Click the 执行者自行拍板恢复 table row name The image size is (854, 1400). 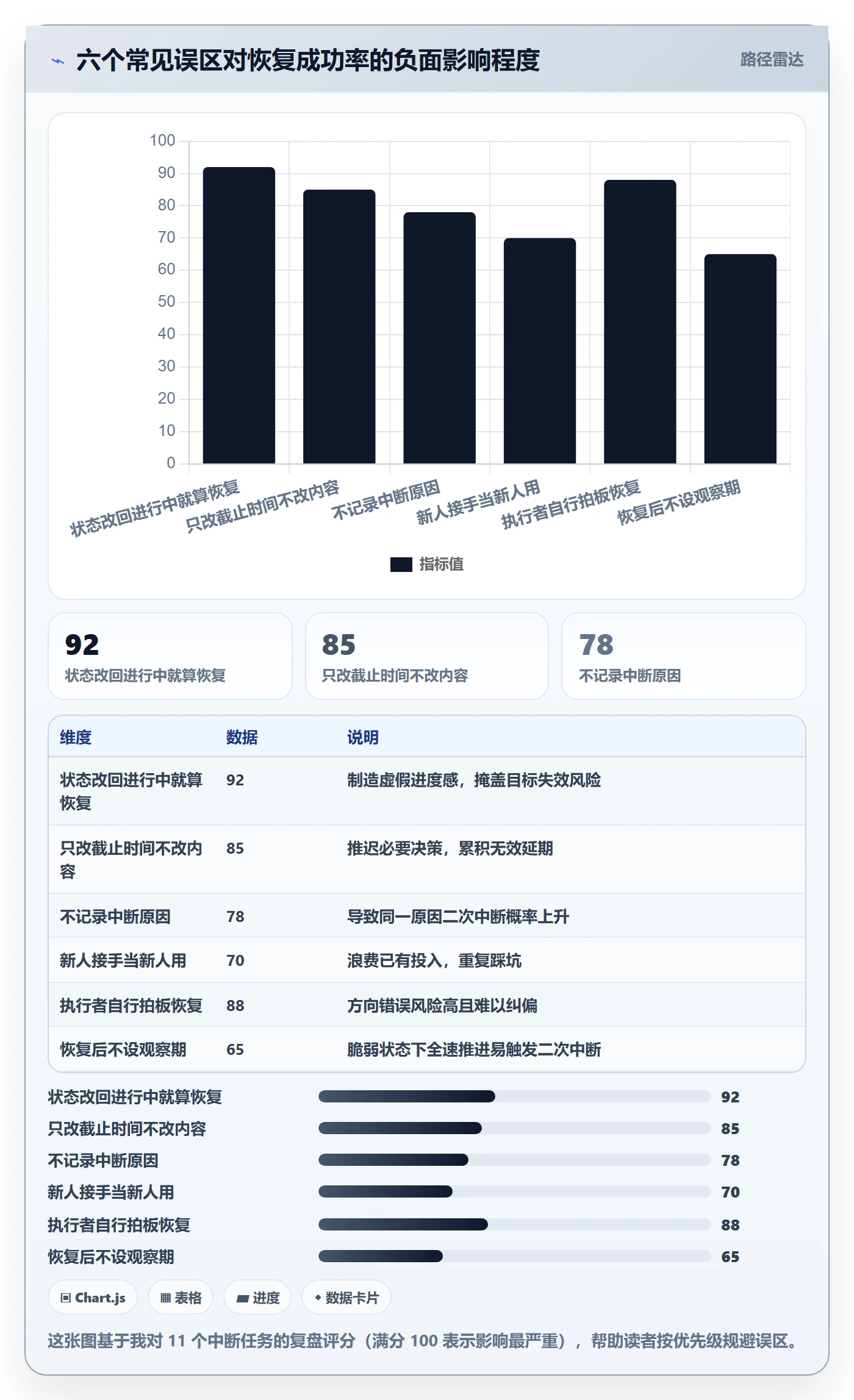(131, 1005)
